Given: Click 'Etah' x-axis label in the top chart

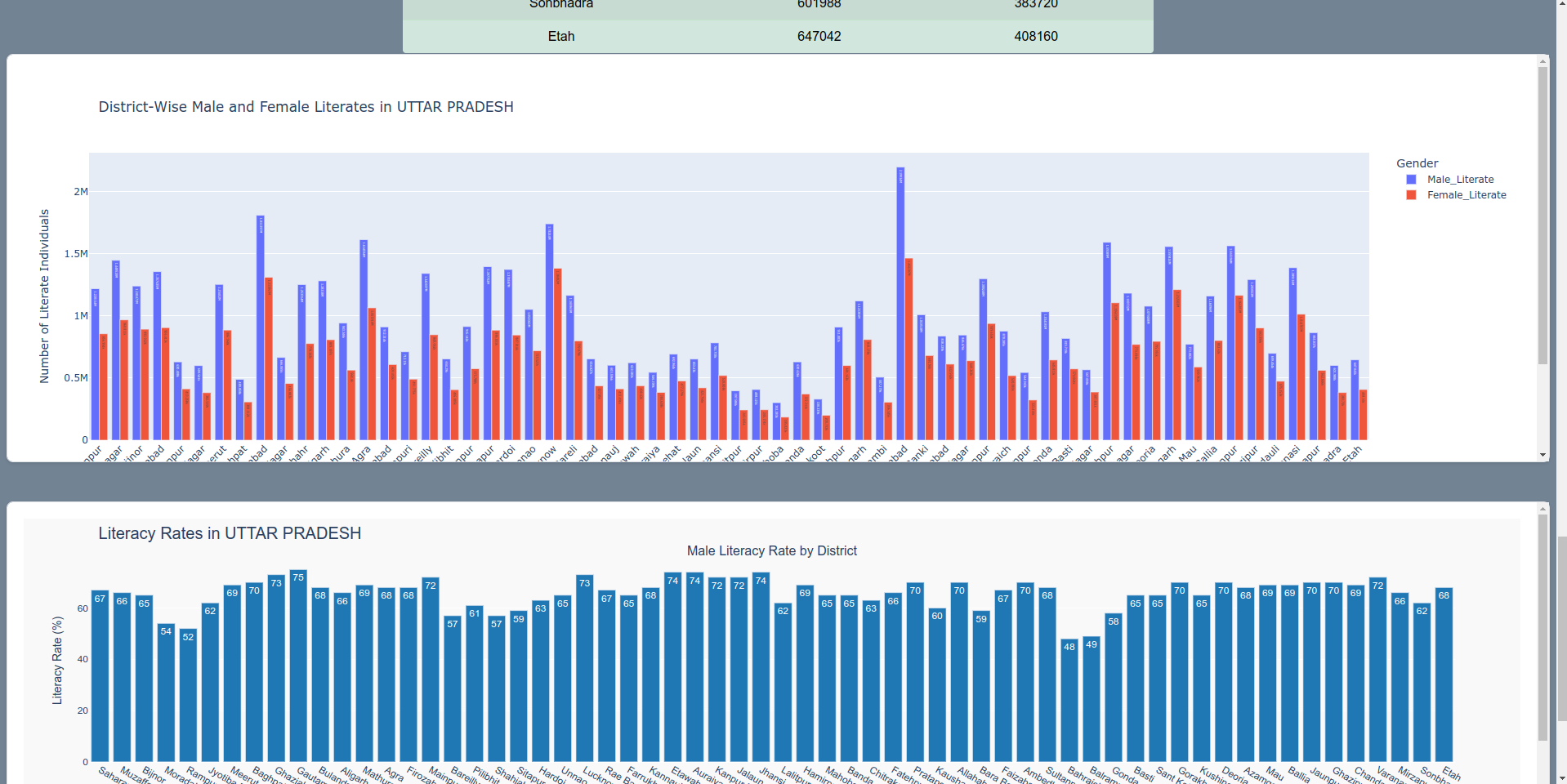Looking at the screenshot, I should pyautogui.click(x=1352, y=453).
